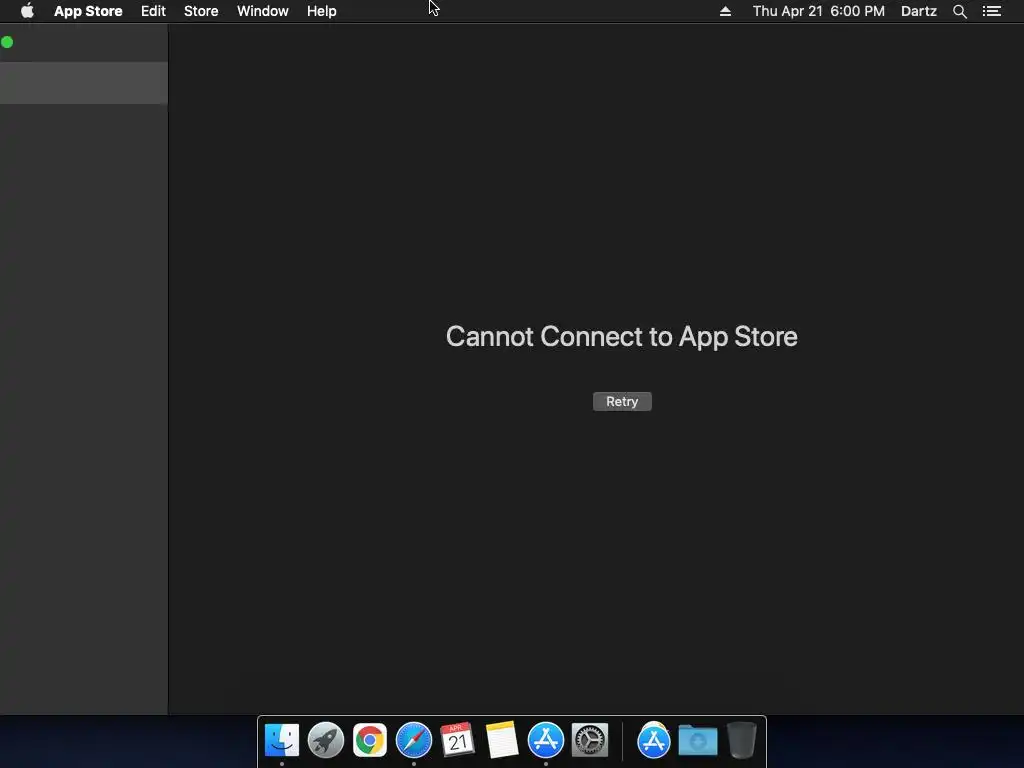Open Calendar showing 21 in Dock
Image resolution: width=1024 pixels, height=768 pixels.
(x=457, y=740)
